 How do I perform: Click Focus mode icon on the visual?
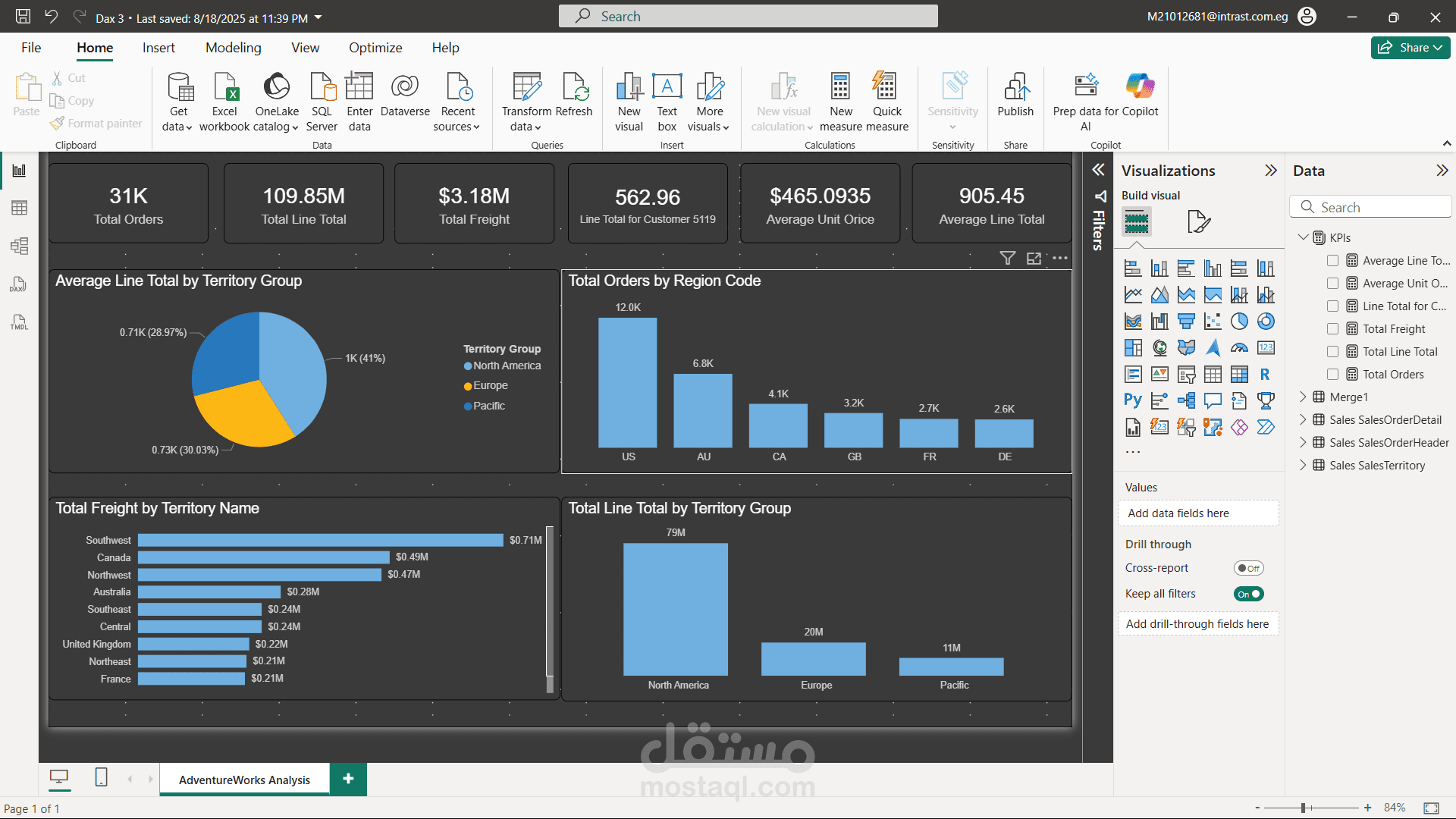pos(1034,259)
